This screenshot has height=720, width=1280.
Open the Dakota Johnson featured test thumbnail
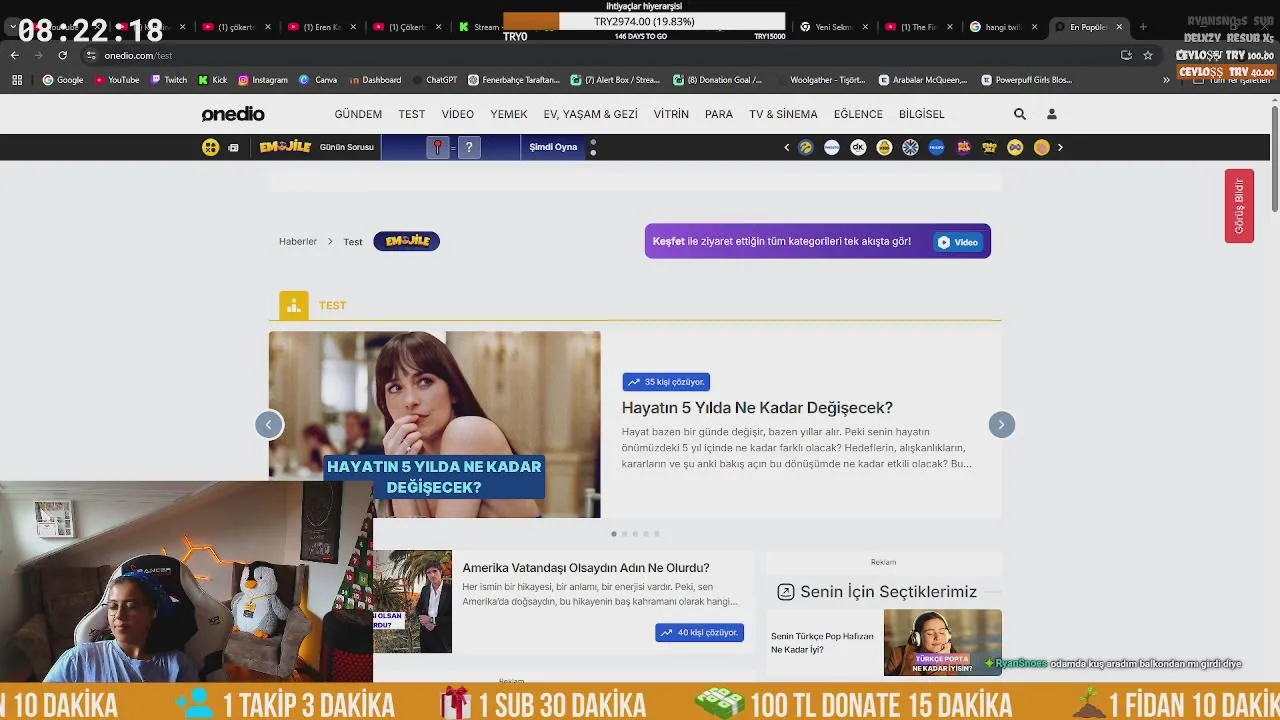click(435, 425)
